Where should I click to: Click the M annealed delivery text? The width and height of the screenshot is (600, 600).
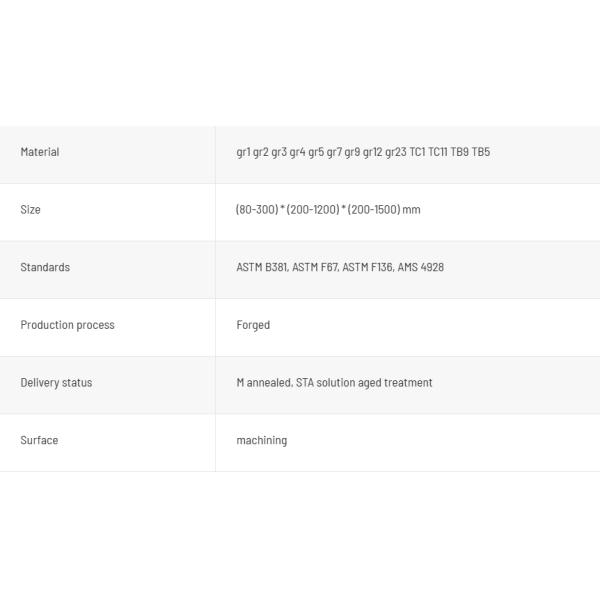(264, 383)
